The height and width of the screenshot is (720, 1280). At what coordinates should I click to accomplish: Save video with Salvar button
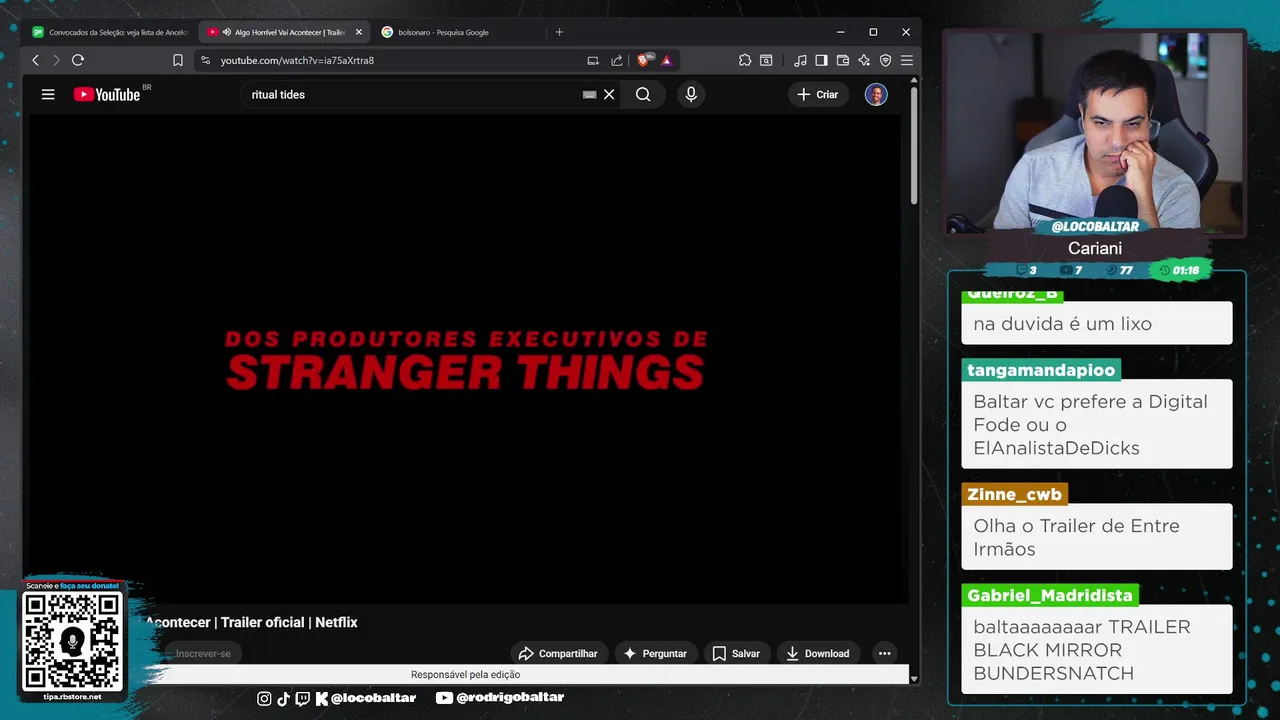[736, 653]
